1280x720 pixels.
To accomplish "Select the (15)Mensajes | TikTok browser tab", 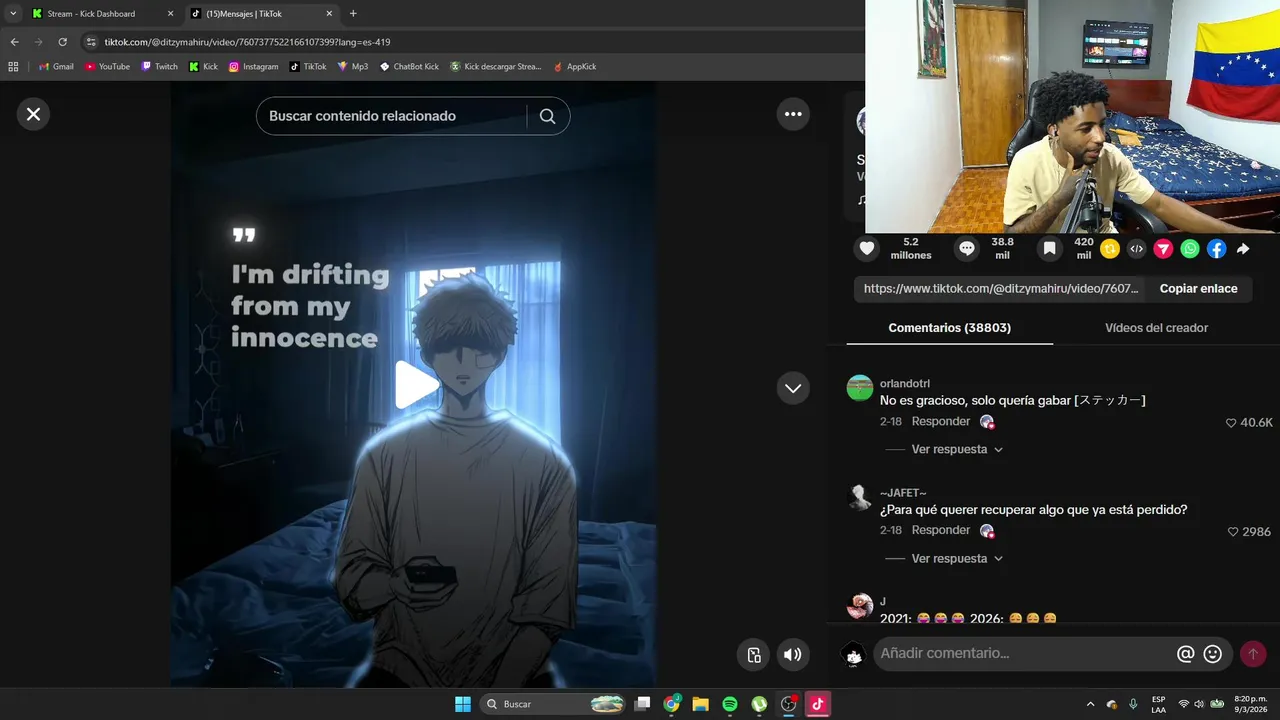I will click(x=262, y=14).
